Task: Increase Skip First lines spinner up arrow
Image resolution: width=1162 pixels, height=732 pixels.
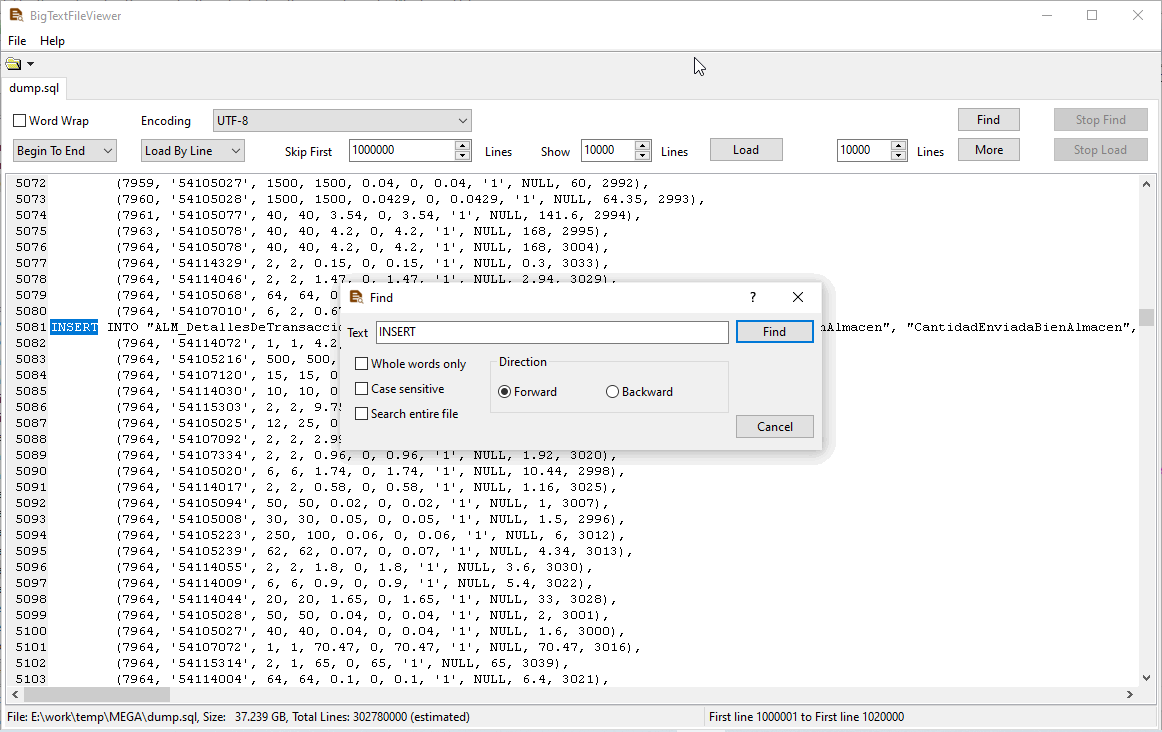Action: point(462,145)
